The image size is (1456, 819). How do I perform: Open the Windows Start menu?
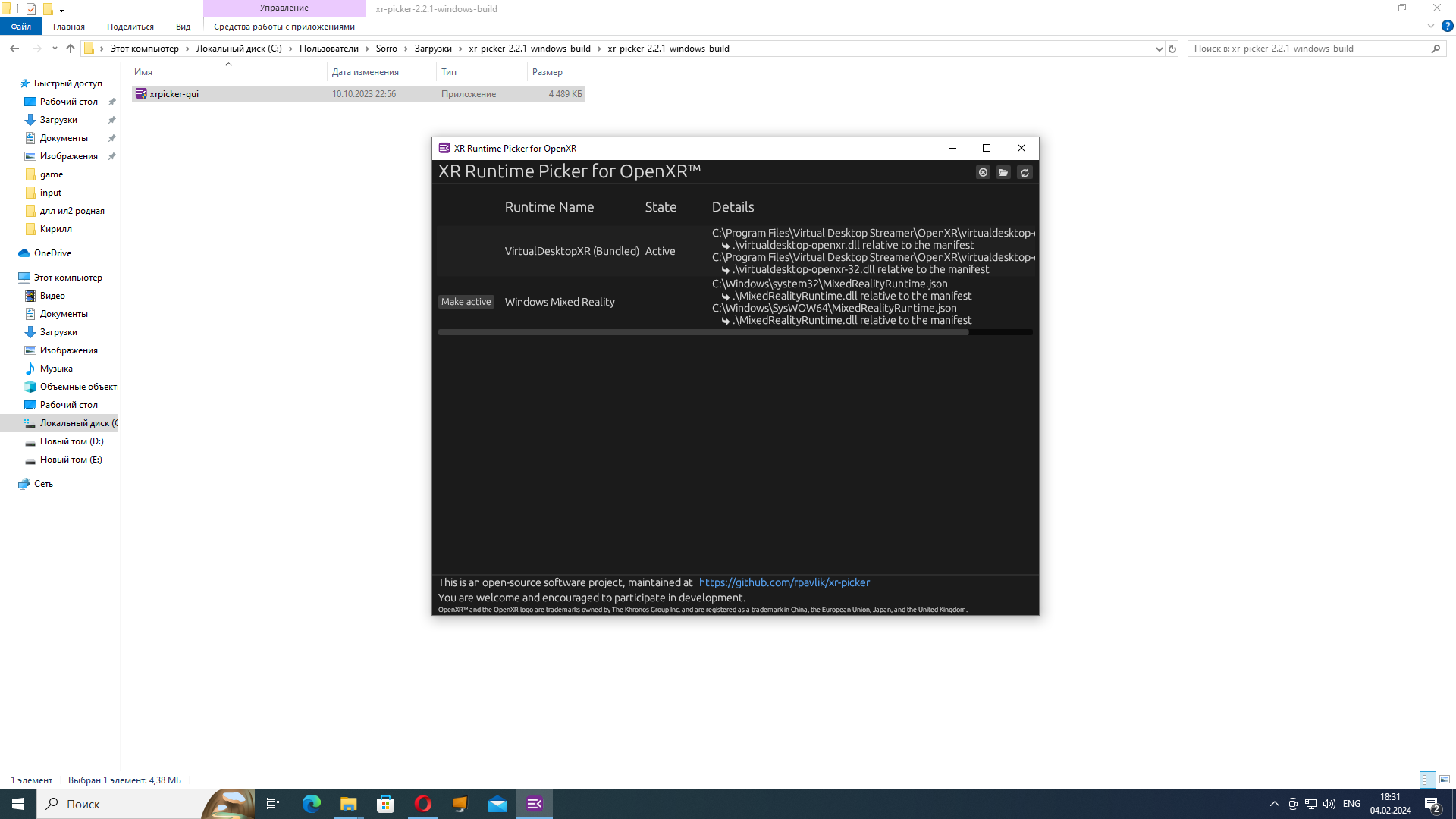pos(18,804)
